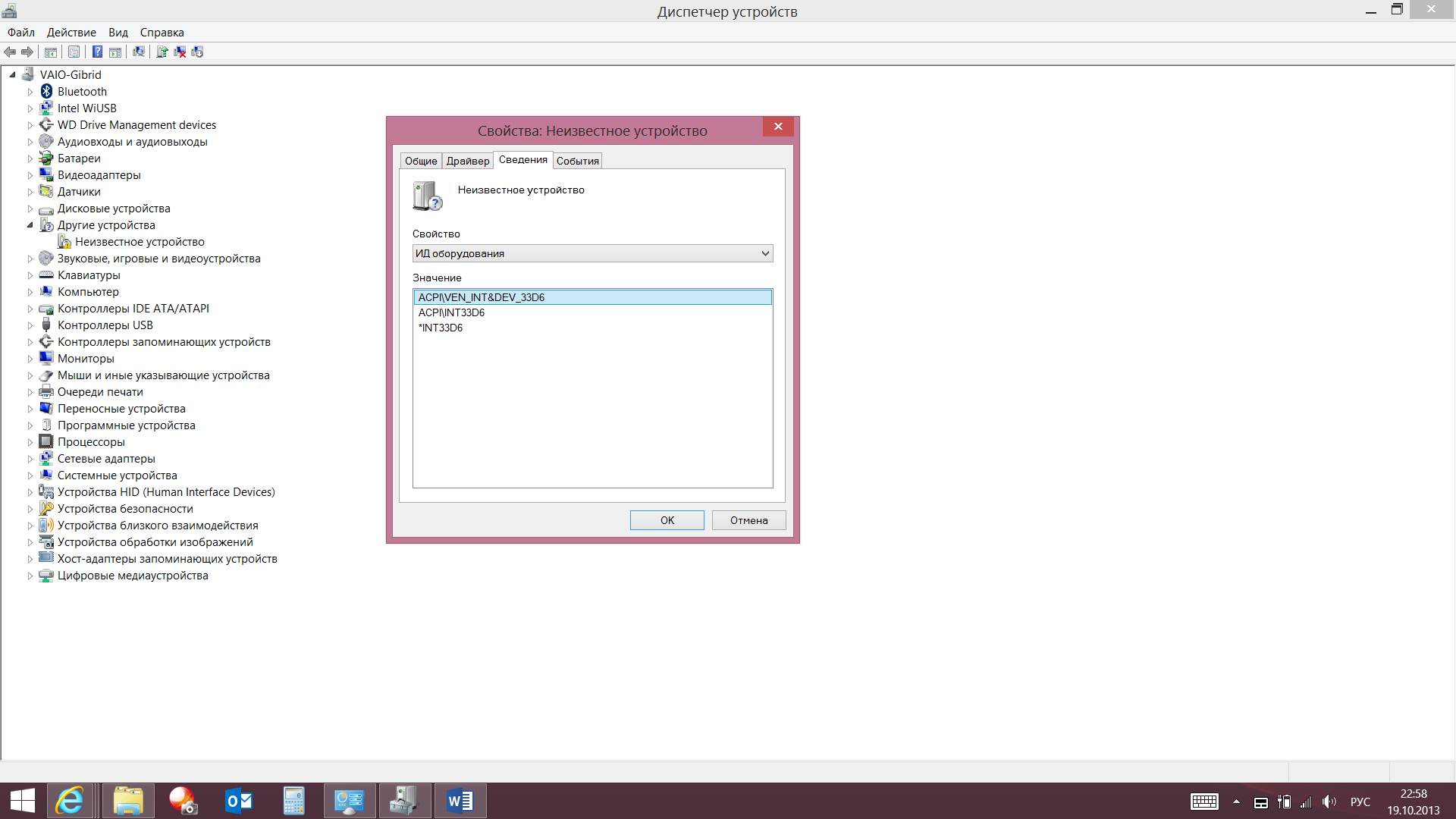
Task: Select 'Неизвестное устройство' in tree
Action: [x=141, y=241]
